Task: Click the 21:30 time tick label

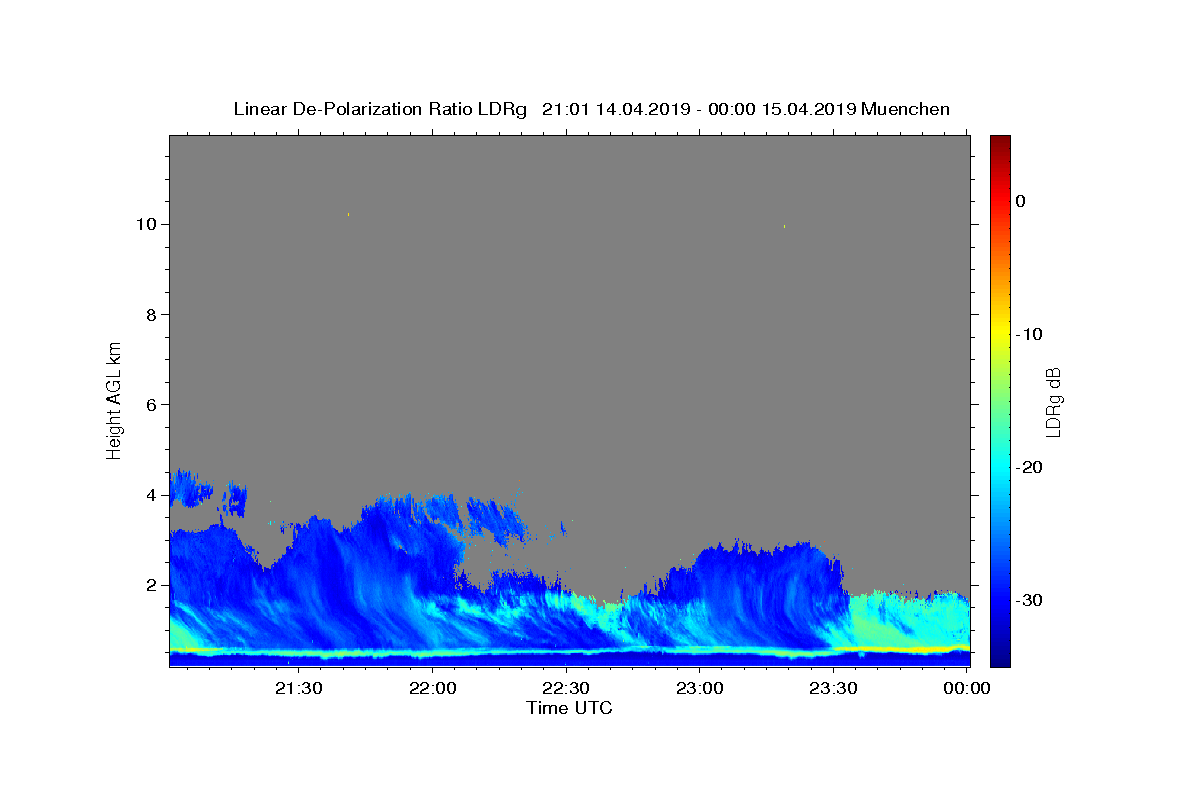Action: click(x=298, y=688)
